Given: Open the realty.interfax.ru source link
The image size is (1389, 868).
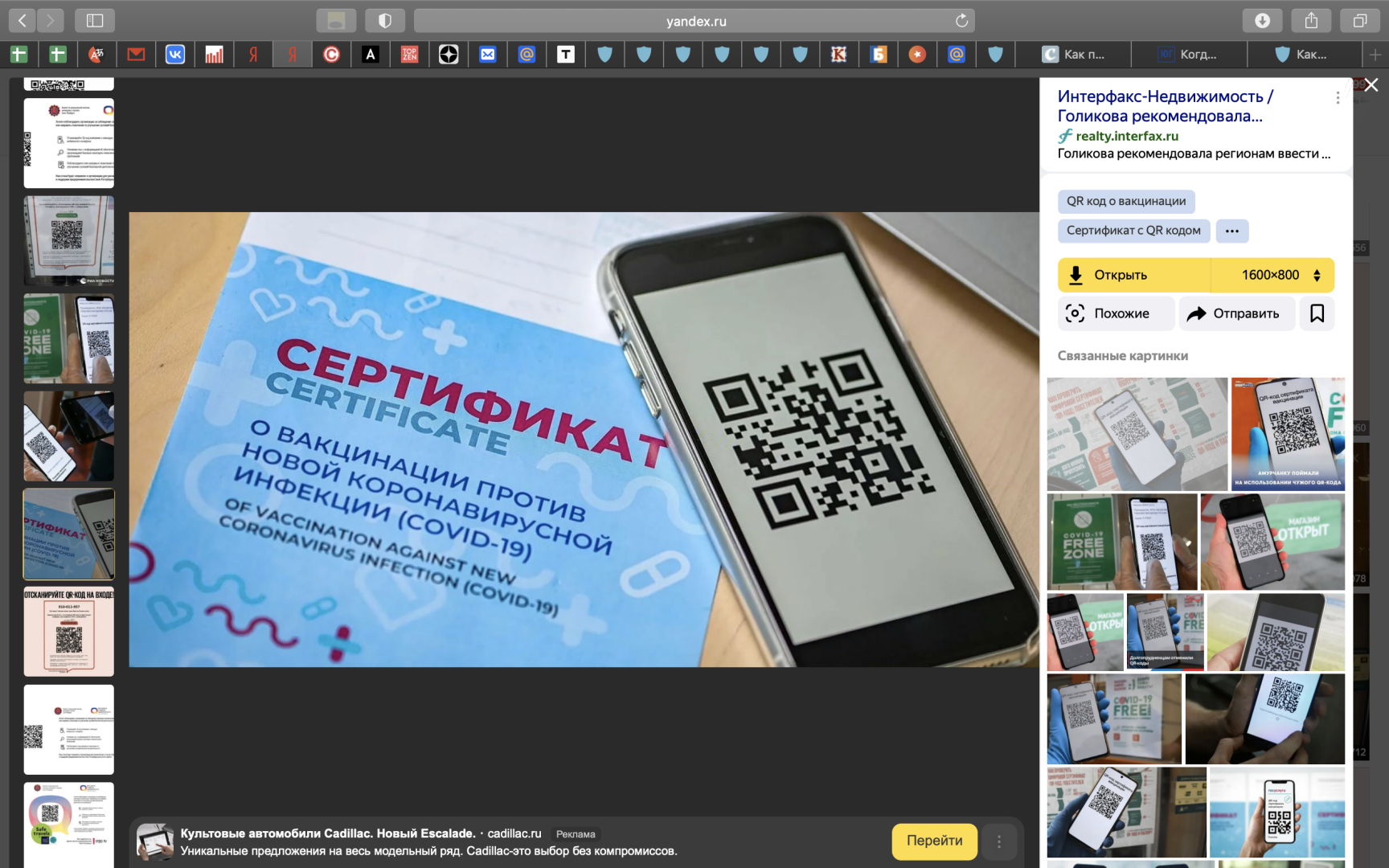Looking at the screenshot, I should point(1126,136).
